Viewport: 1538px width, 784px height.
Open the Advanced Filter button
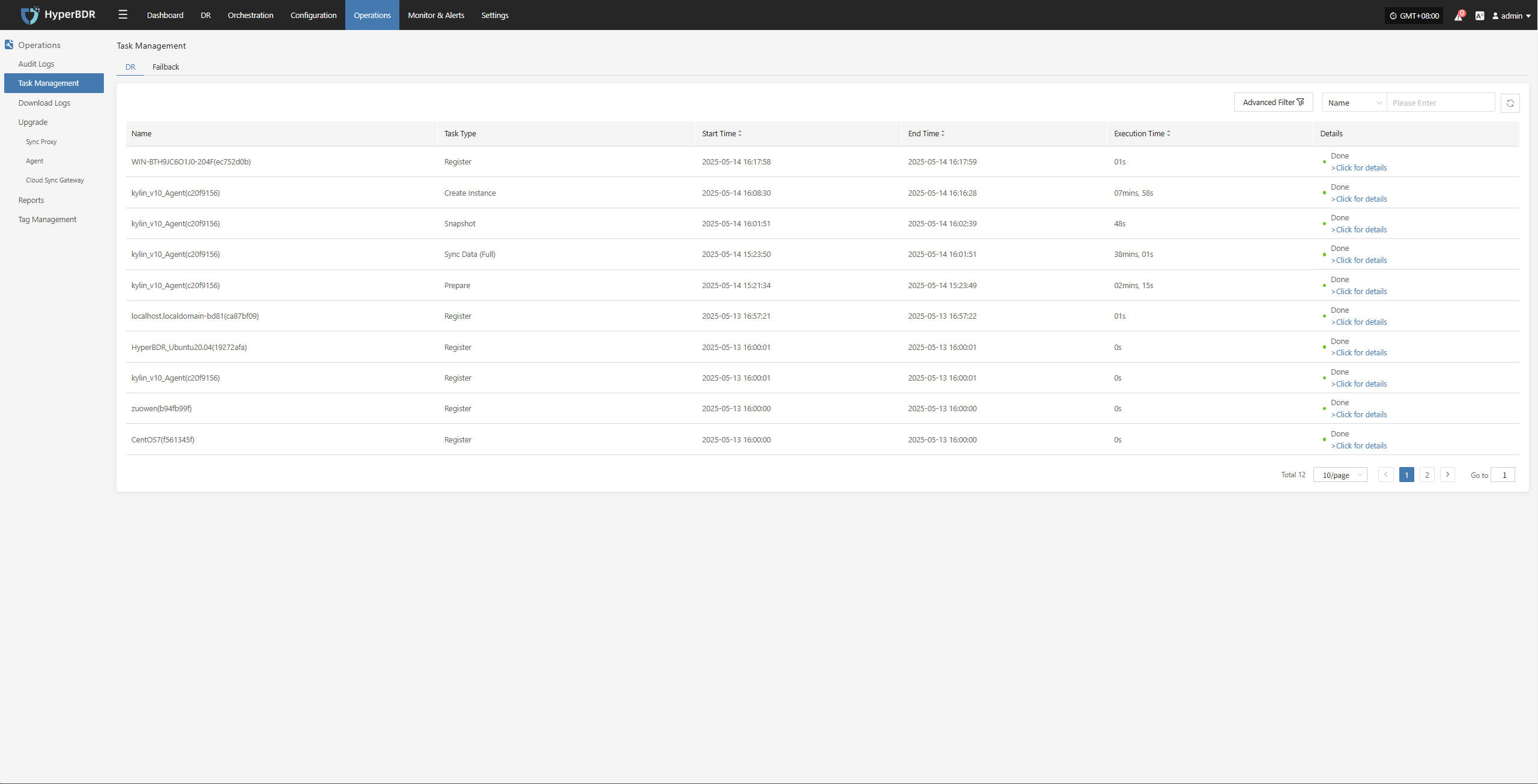click(1273, 102)
